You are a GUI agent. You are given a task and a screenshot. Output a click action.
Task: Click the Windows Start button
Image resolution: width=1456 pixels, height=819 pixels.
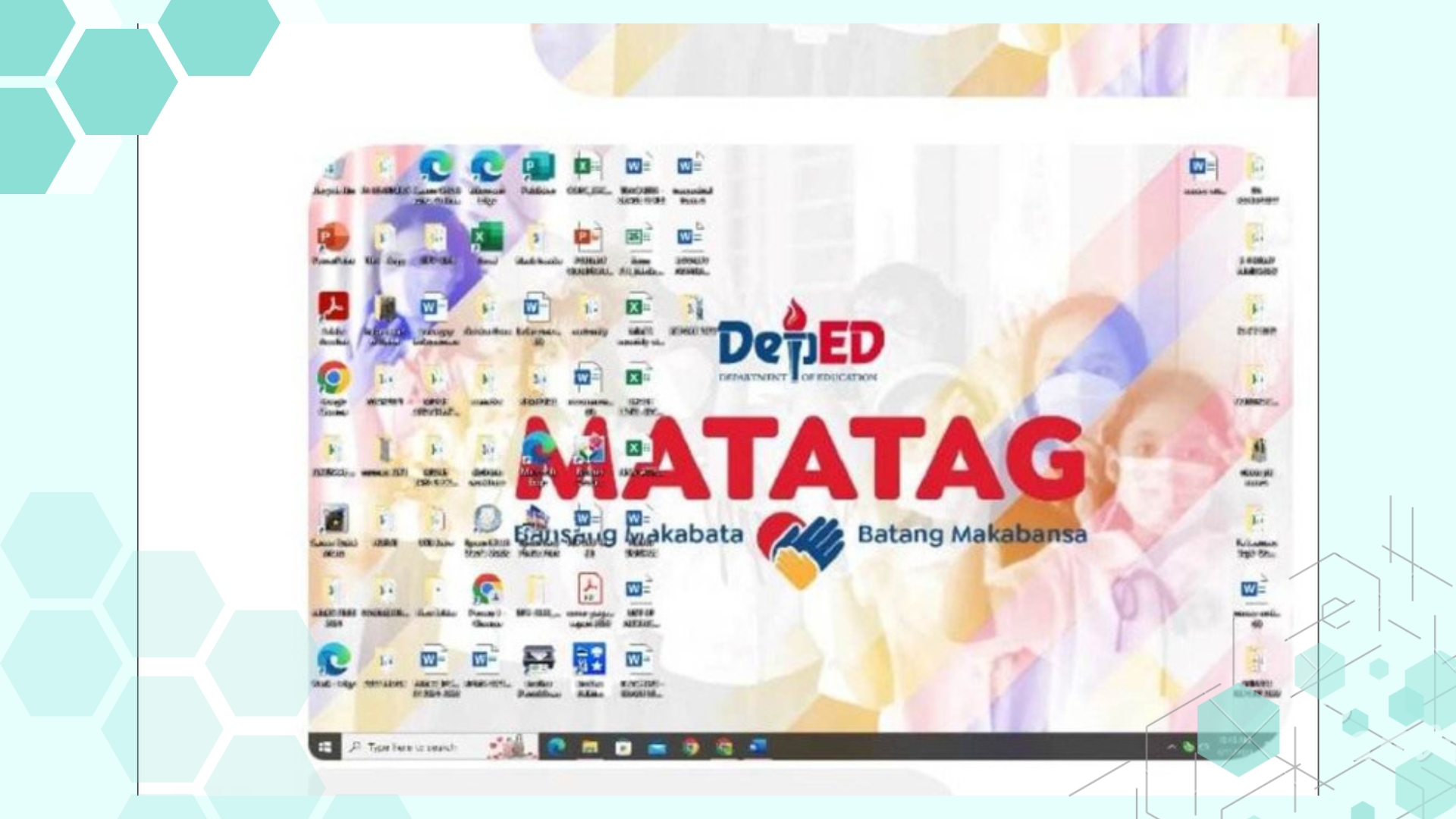pos(325,747)
